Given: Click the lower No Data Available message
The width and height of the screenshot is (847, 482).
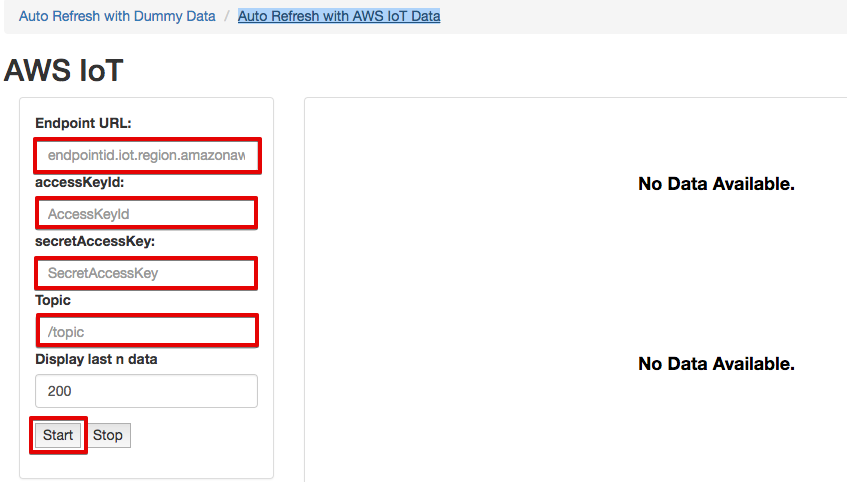Looking at the screenshot, I should (x=716, y=364).
